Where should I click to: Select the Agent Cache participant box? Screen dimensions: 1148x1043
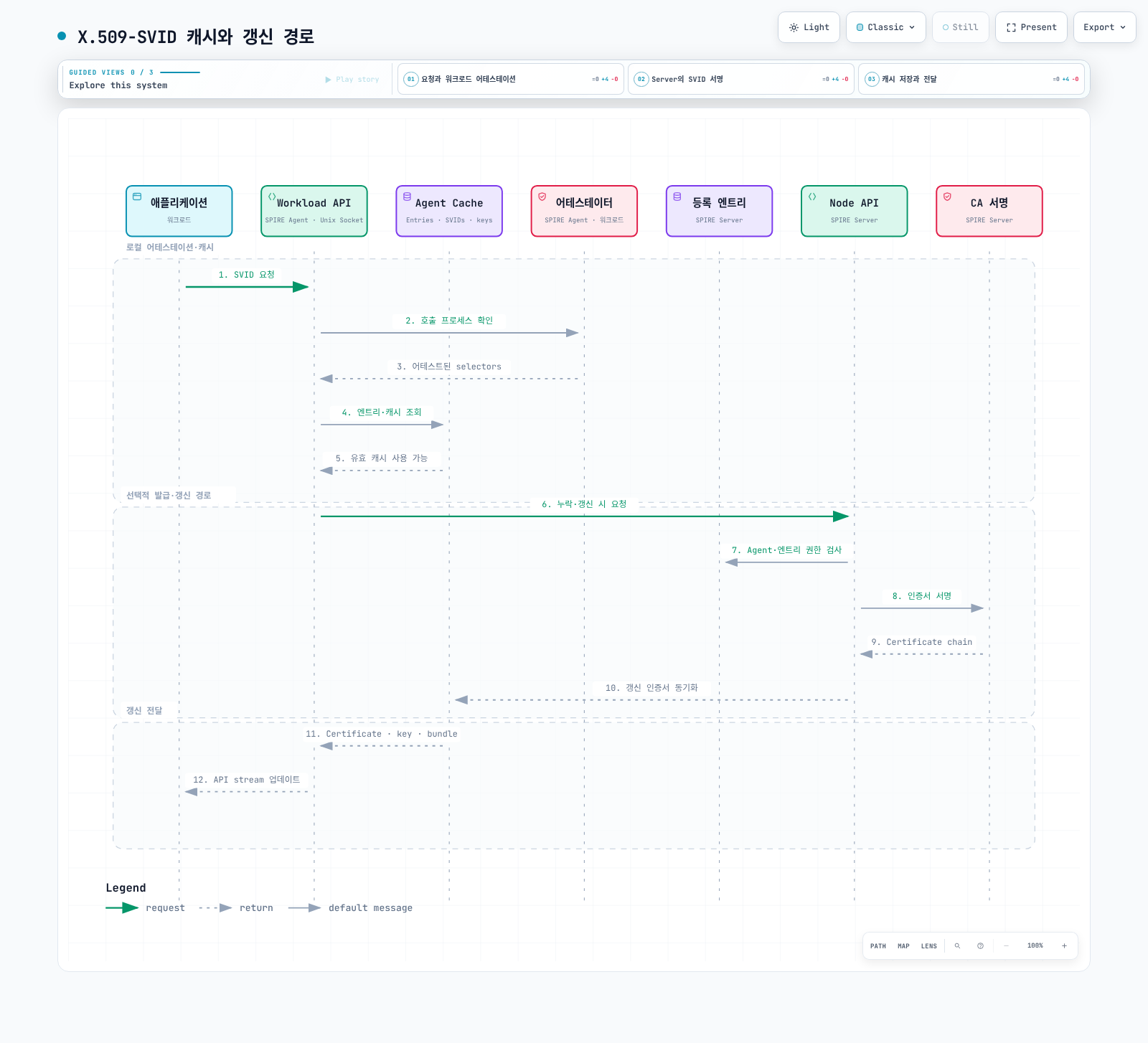[x=449, y=211]
